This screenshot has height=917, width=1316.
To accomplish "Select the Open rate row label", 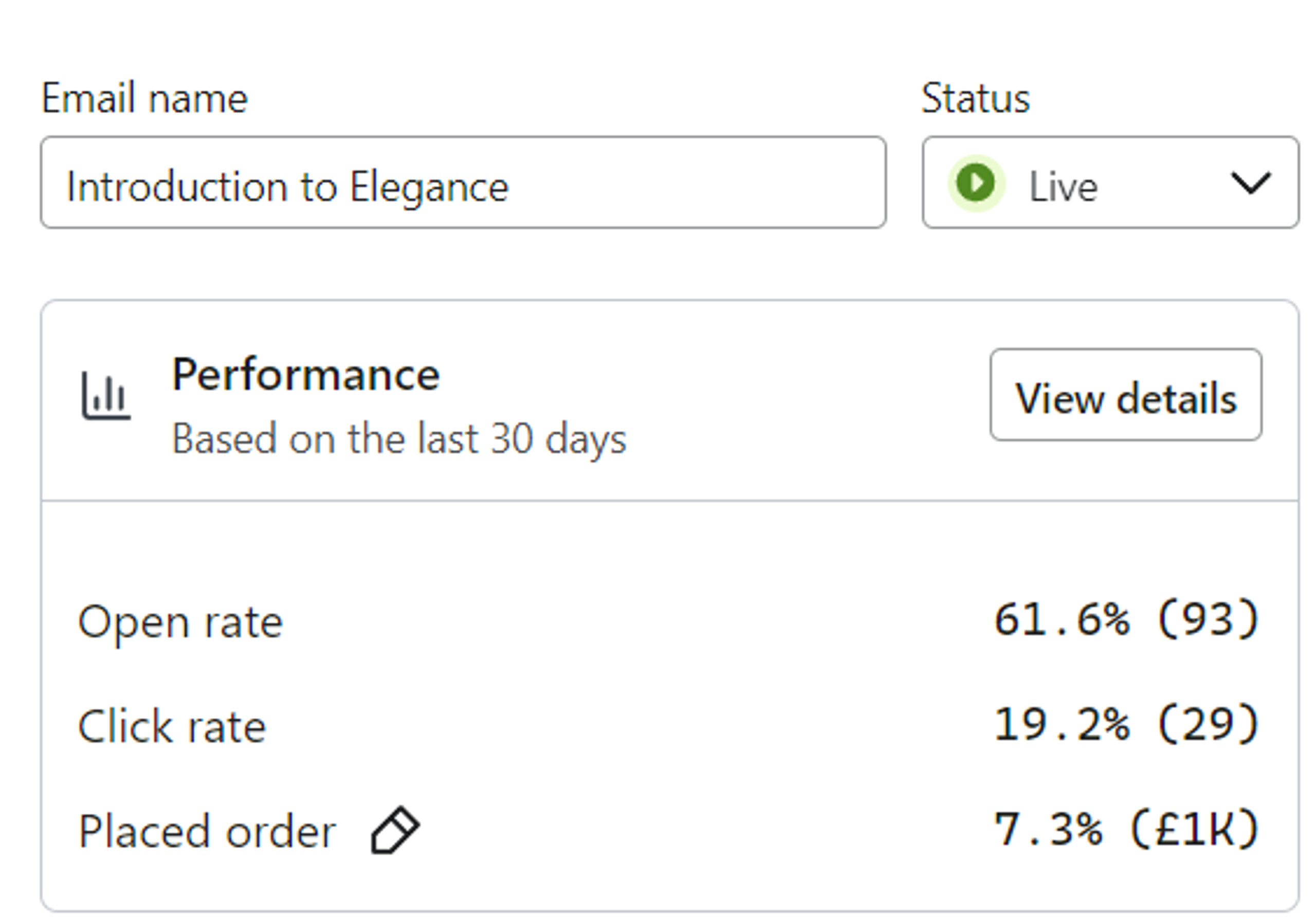I will pyautogui.click(x=180, y=623).
